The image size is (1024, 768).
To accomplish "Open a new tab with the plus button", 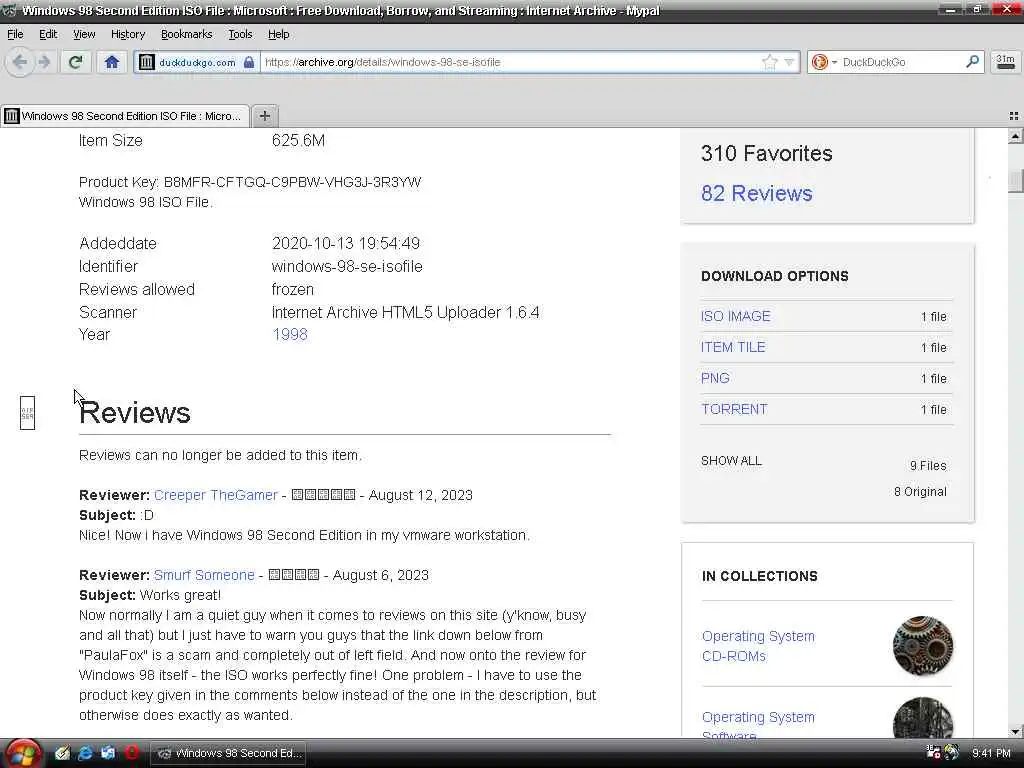I will tap(264, 116).
